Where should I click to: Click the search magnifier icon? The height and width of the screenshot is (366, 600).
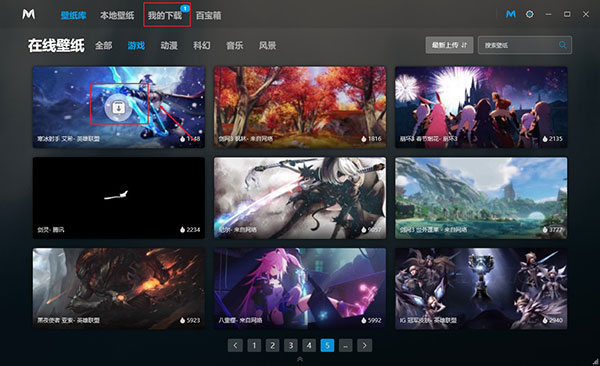[x=562, y=45]
